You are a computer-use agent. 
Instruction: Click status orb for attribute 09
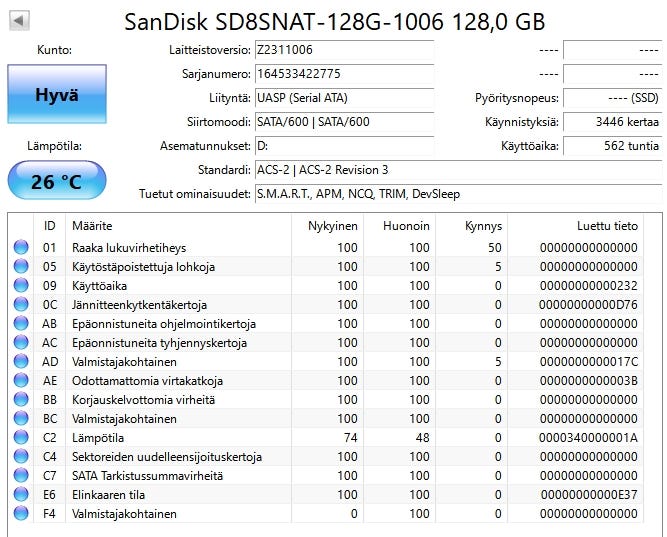[x=21, y=285]
